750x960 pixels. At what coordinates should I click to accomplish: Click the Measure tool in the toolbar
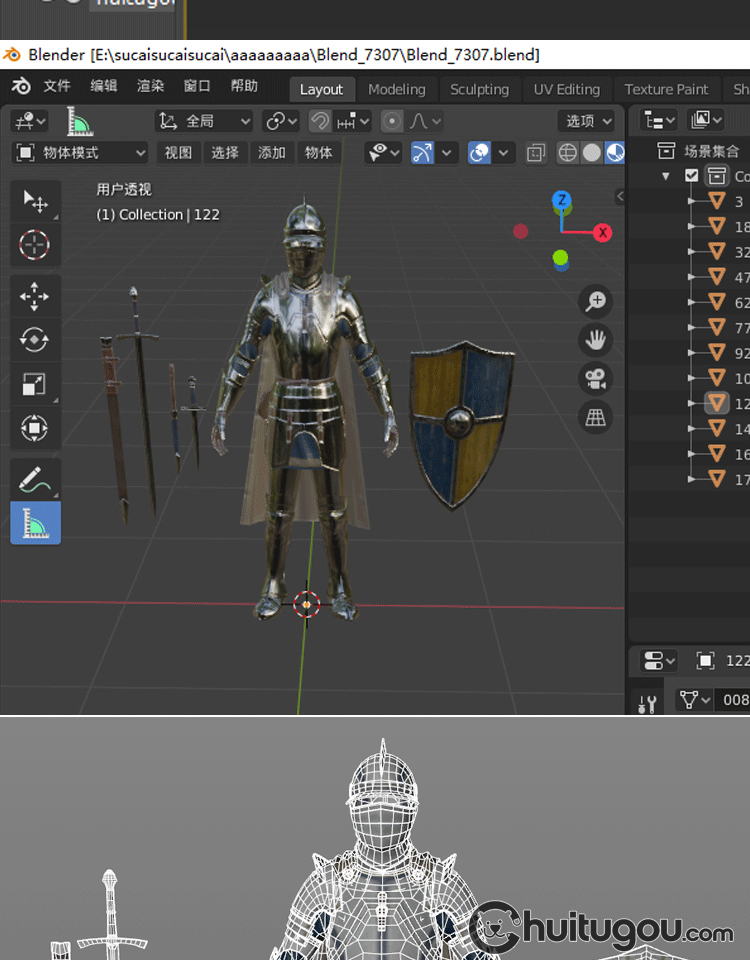[35, 523]
